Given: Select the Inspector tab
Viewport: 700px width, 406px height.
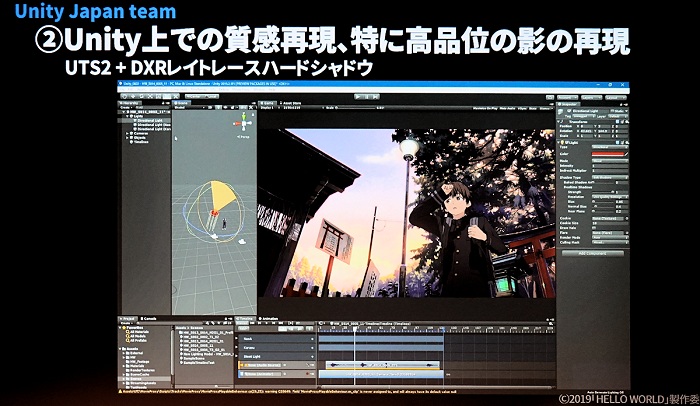Looking at the screenshot, I should tap(568, 104).
